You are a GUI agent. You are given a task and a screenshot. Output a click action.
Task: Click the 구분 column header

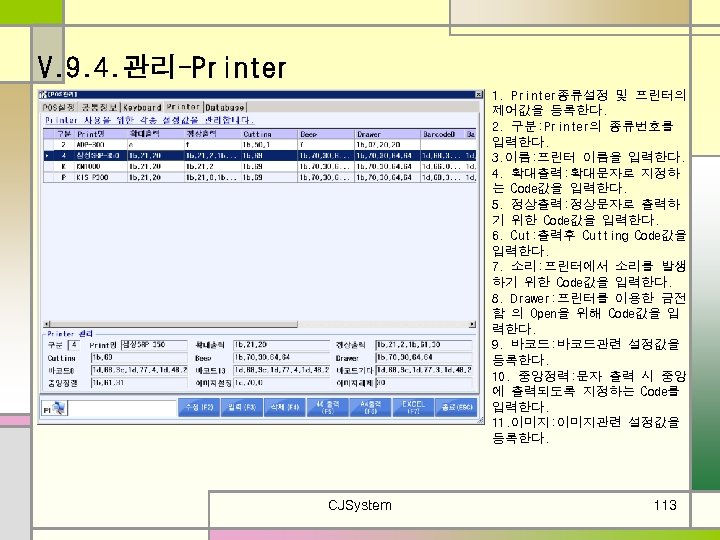64,134
